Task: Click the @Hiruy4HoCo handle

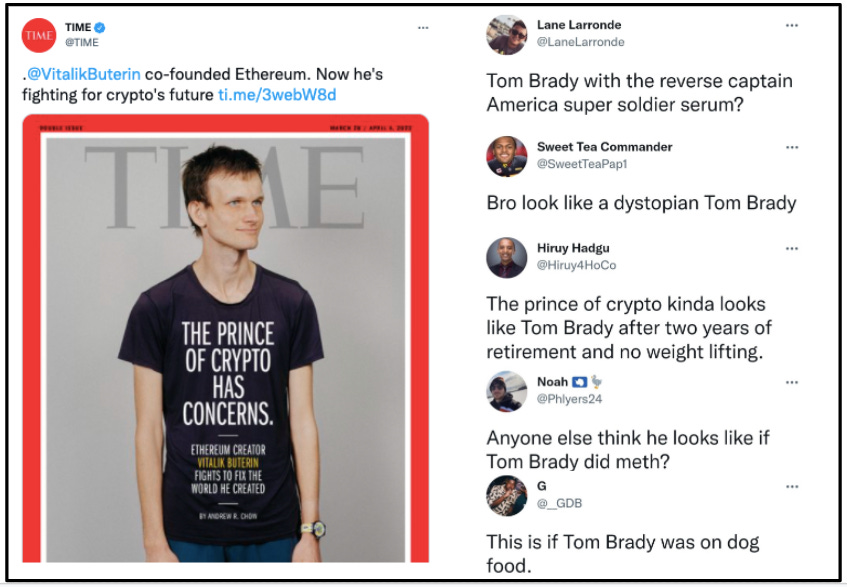Action: tap(576, 265)
